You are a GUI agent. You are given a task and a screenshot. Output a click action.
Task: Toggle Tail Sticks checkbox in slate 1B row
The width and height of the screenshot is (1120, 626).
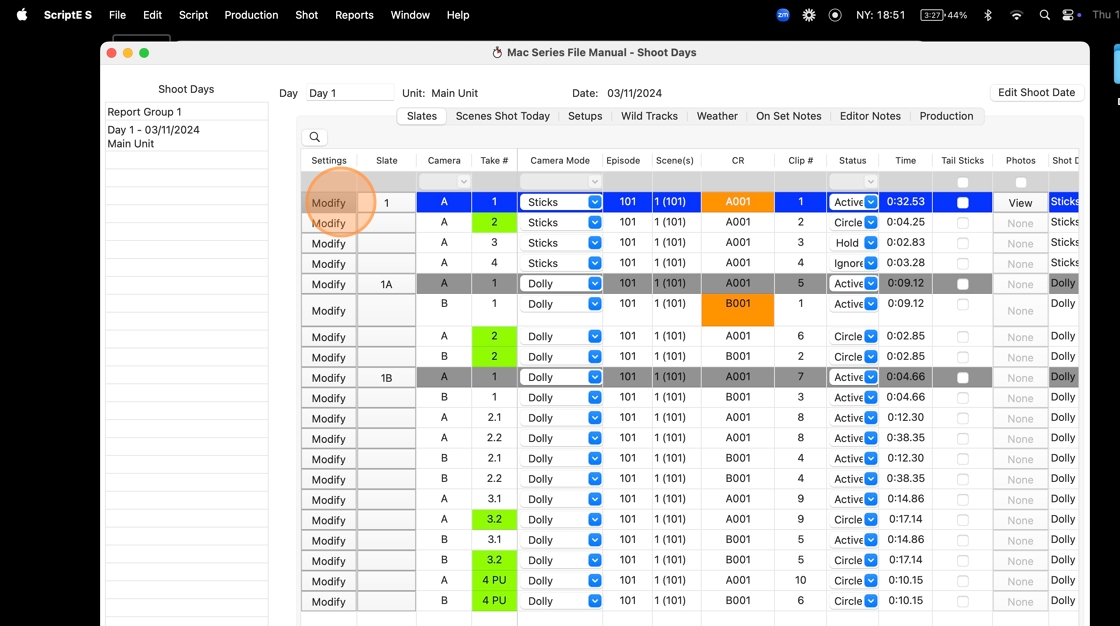tap(962, 378)
